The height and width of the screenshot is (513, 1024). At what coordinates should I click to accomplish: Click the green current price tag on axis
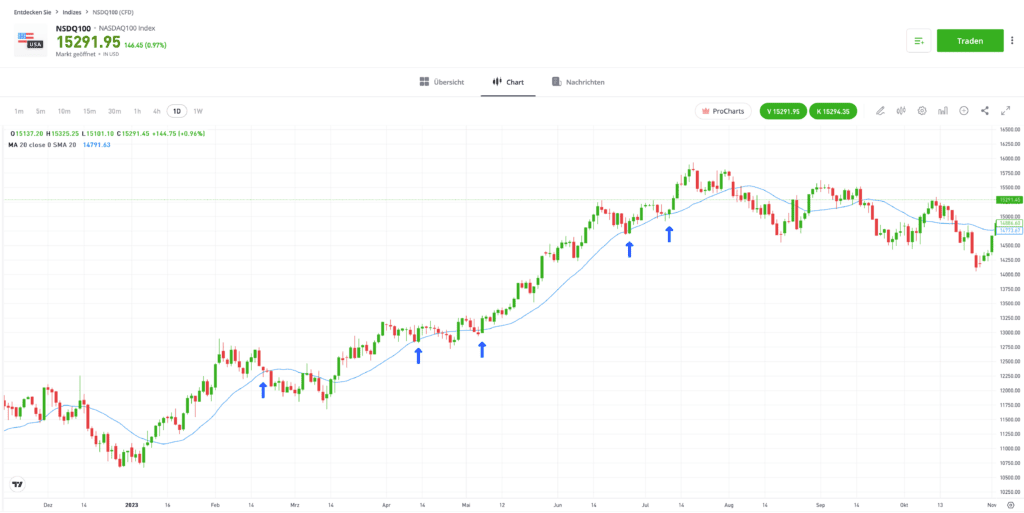click(1009, 200)
